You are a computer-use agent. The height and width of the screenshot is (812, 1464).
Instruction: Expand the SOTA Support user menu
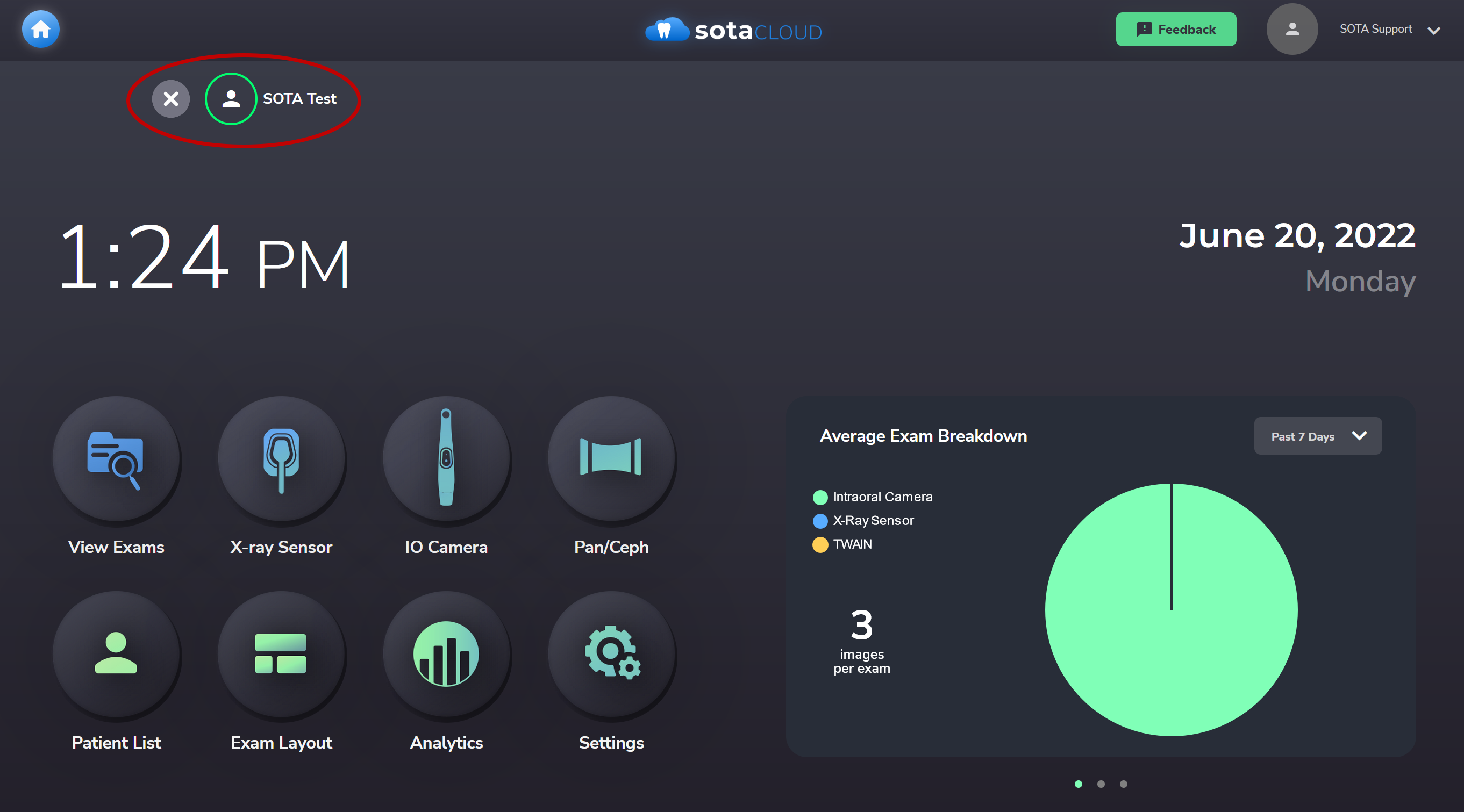tap(1433, 30)
